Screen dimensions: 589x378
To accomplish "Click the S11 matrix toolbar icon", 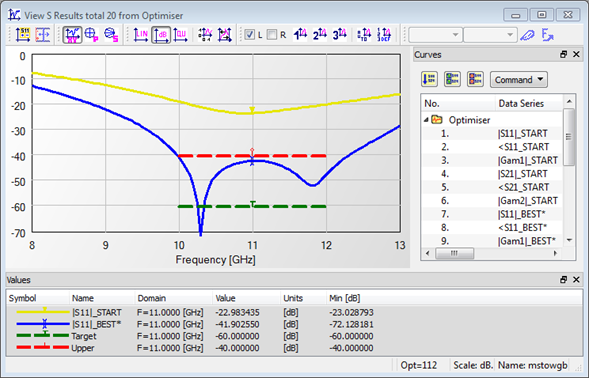I will 23,35.
